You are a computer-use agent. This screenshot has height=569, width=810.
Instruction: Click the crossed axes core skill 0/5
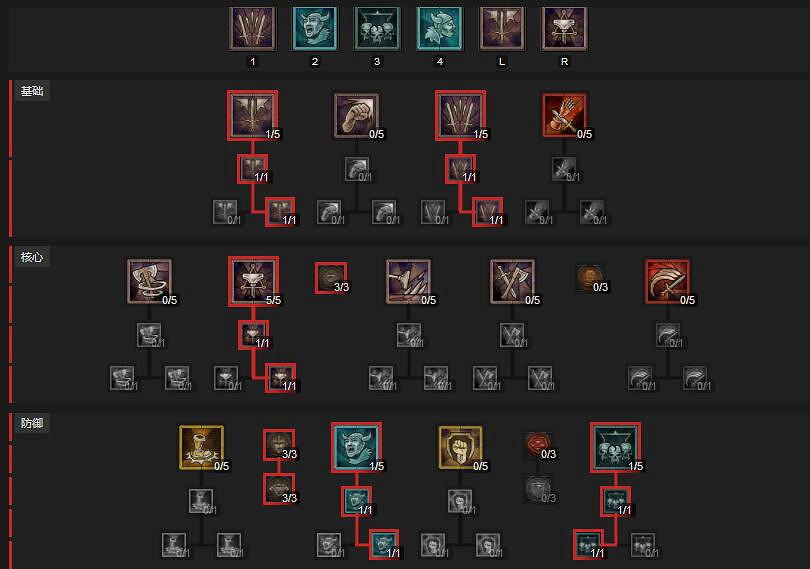512,282
